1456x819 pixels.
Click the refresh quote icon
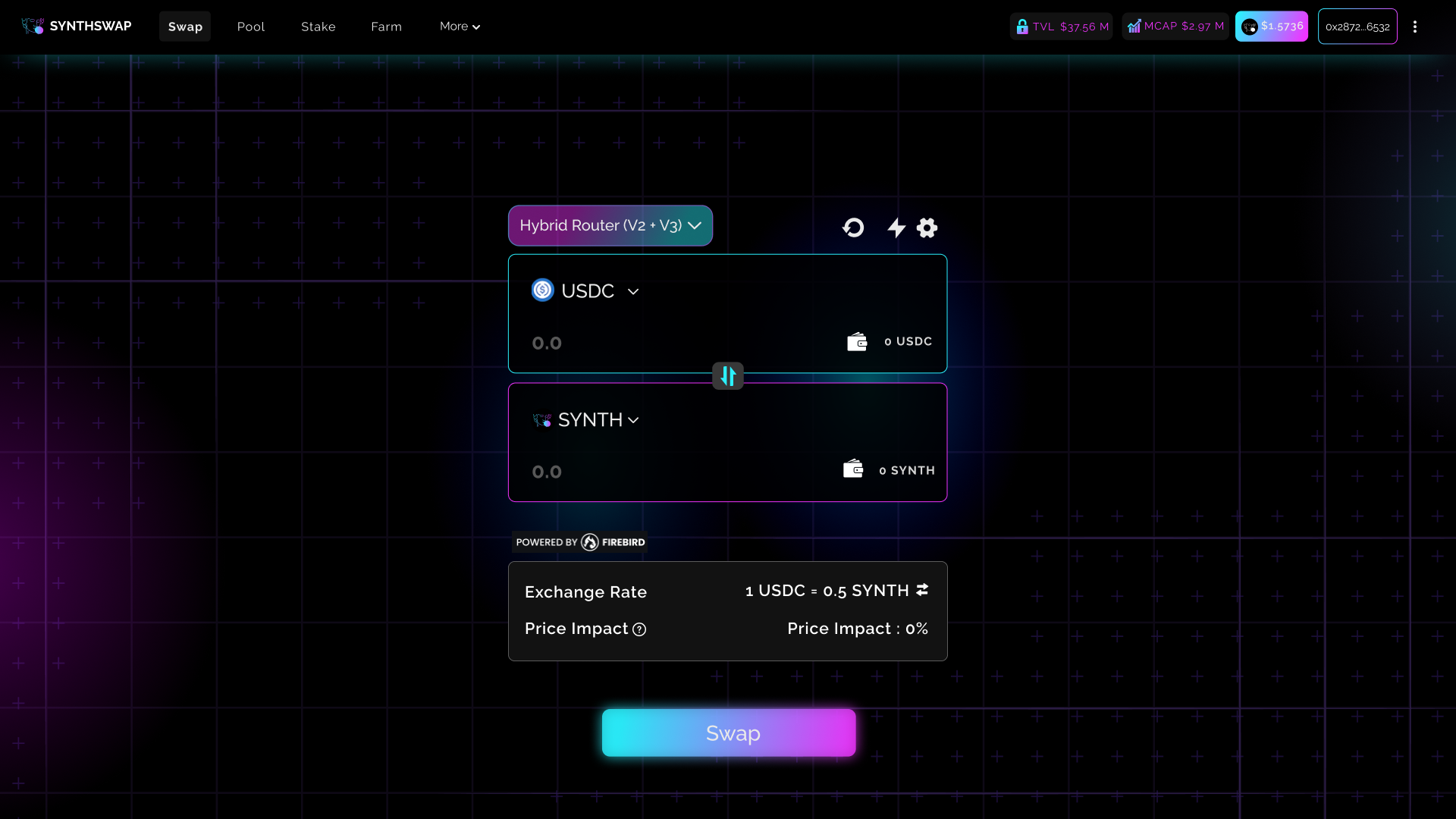click(x=853, y=227)
